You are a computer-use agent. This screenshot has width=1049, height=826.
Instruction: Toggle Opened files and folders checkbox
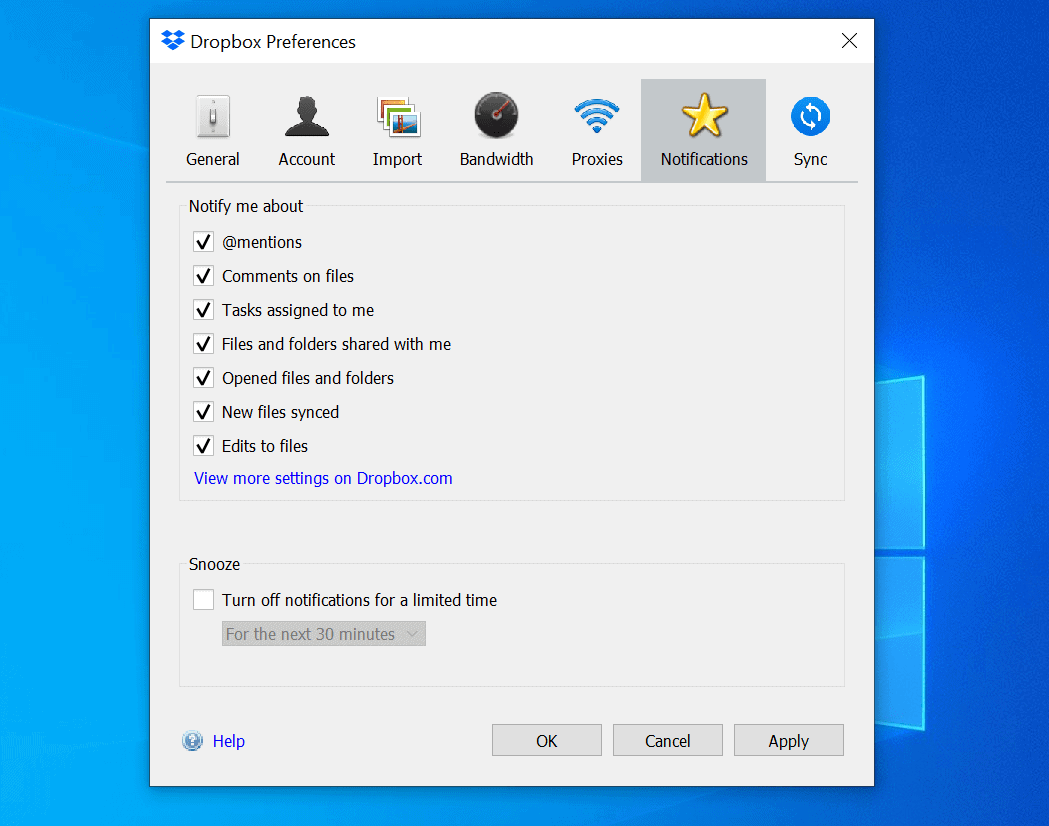203,378
